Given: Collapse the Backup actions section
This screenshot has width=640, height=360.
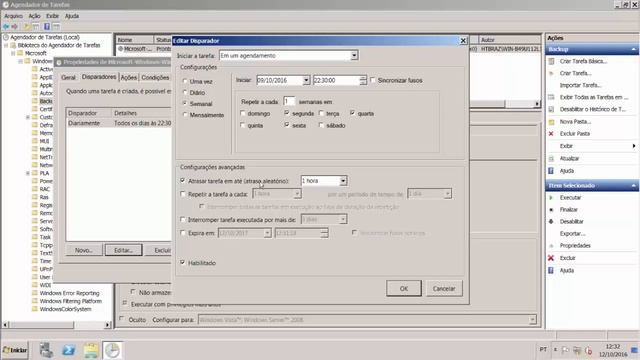Looking at the screenshot, I should 633,49.
